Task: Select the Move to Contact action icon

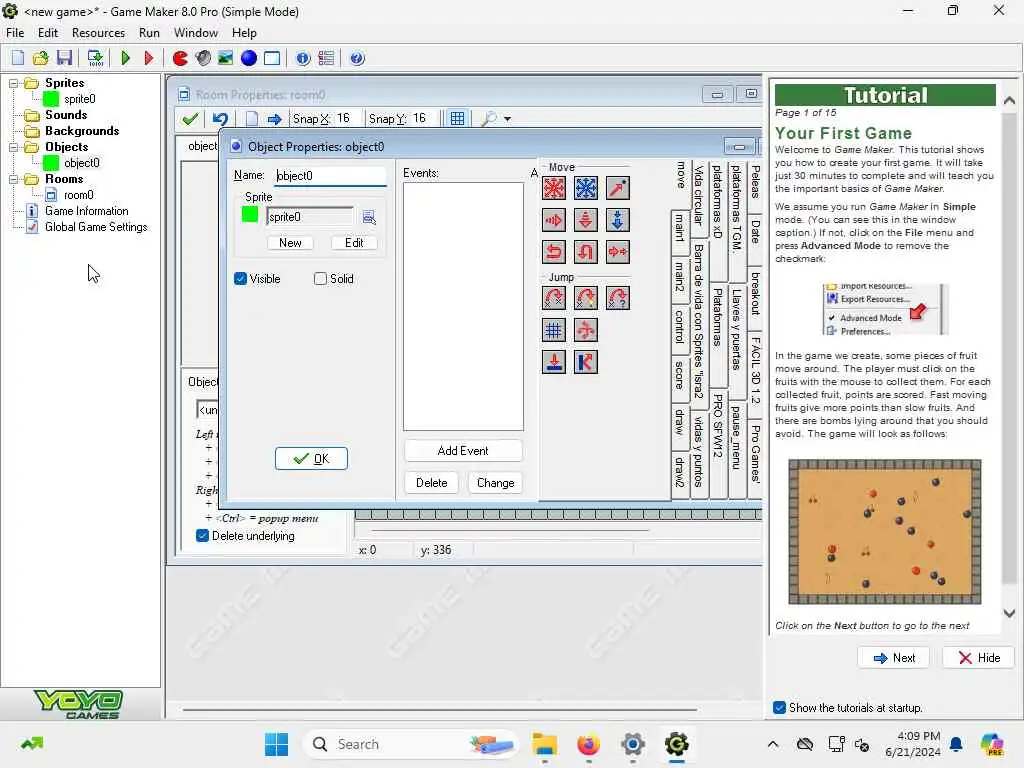Action: click(554, 362)
